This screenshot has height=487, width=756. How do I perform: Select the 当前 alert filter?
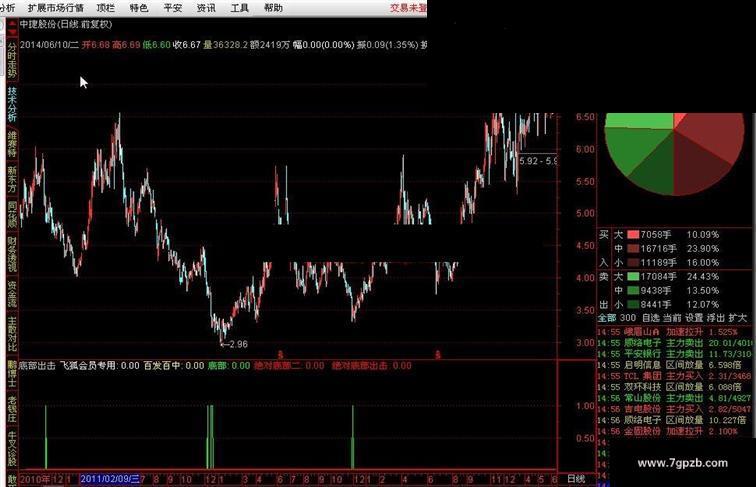point(672,318)
